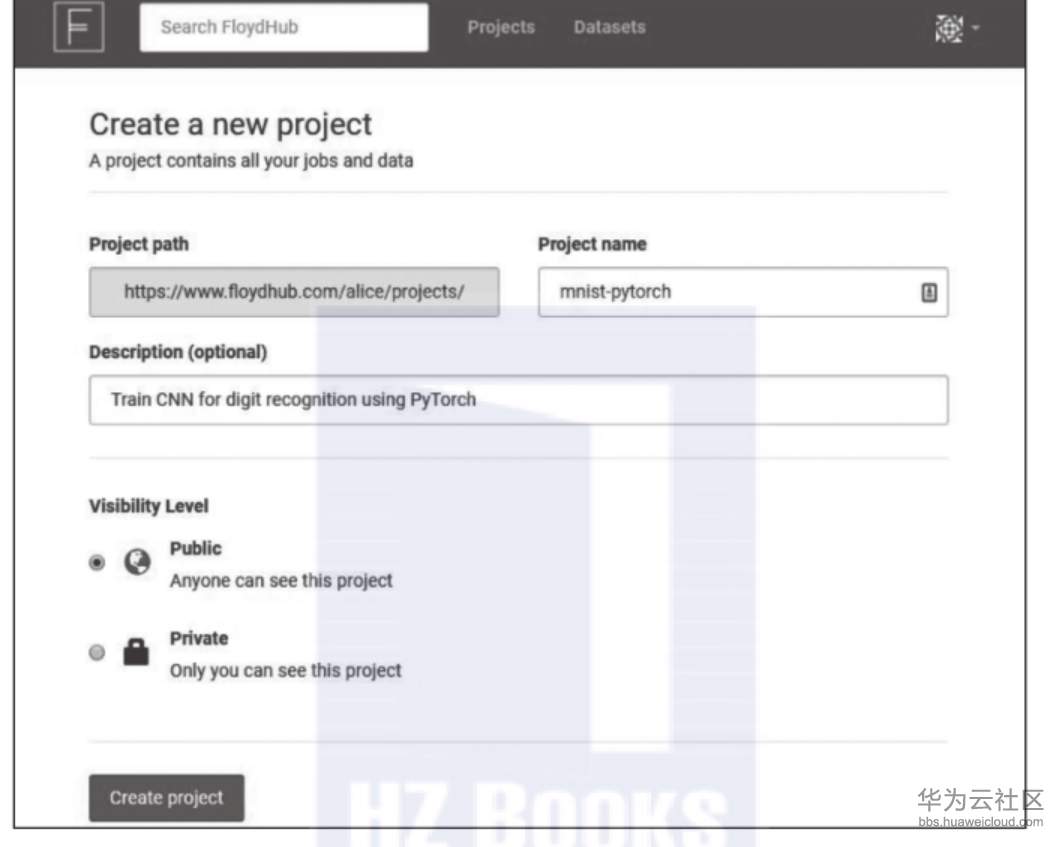
Task: Click the 'Visibility Level' section label
Action: [x=149, y=506]
